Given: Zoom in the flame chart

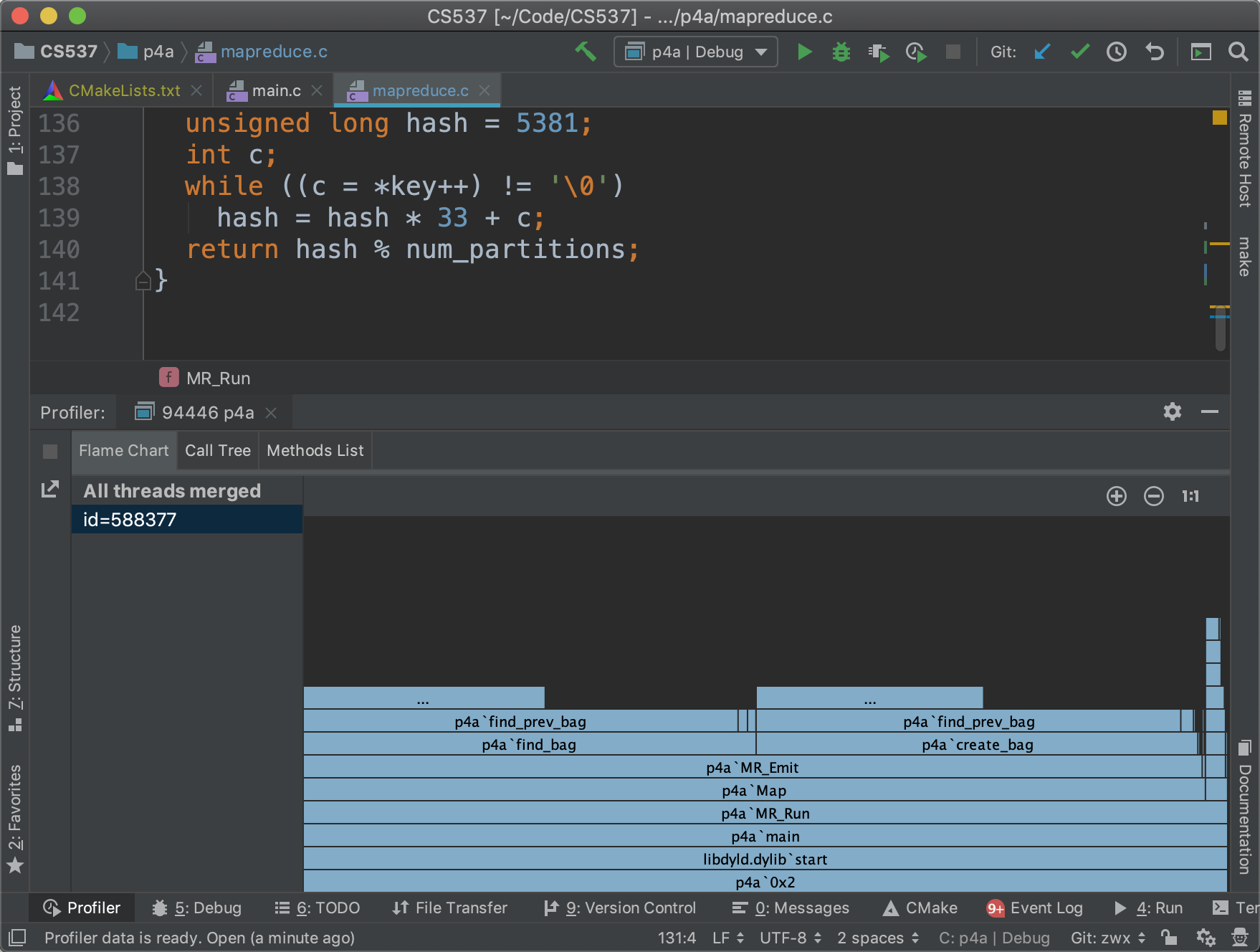Looking at the screenshot, I should [x=1116, y=496].
